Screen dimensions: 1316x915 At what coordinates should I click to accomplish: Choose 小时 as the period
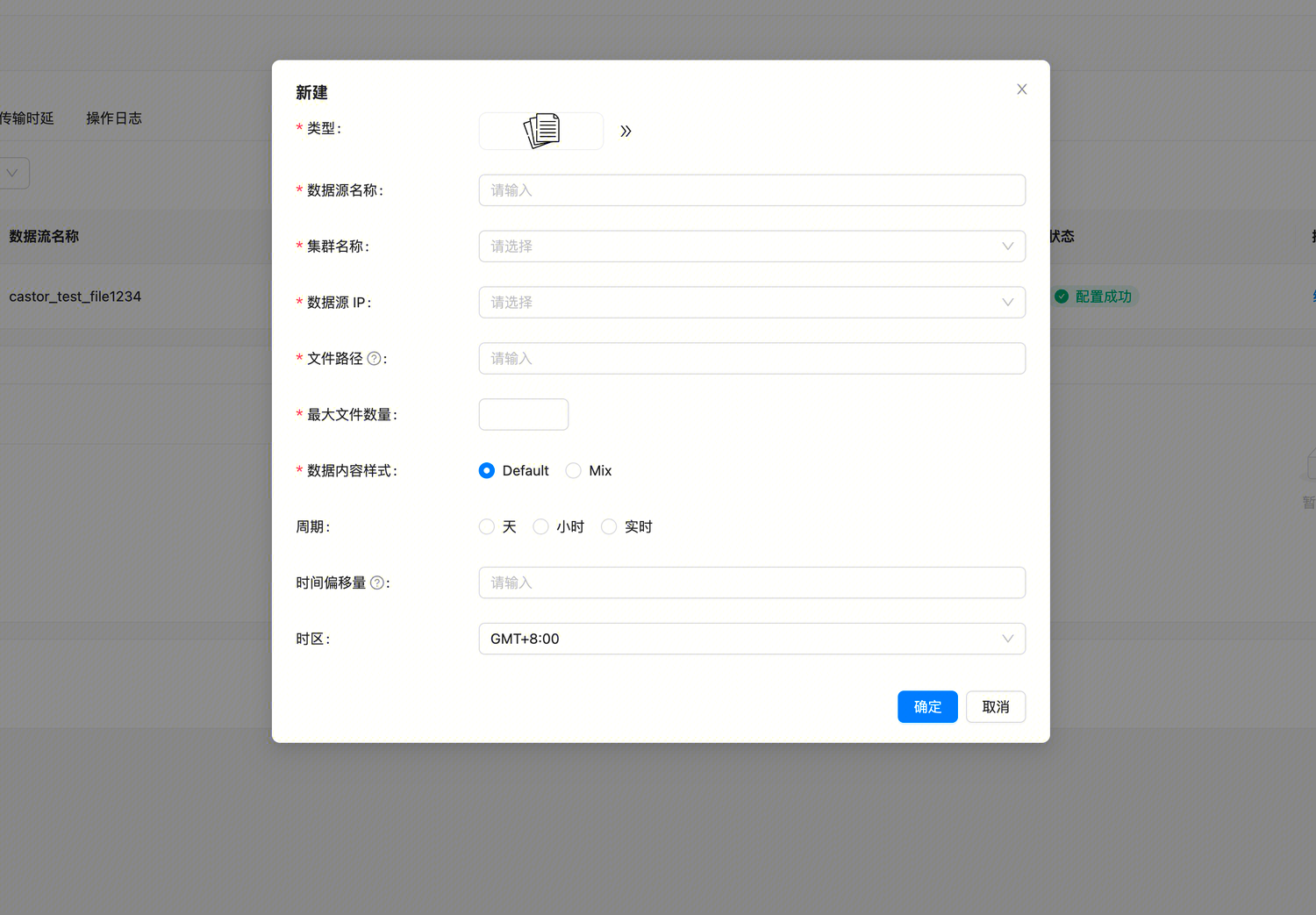click(541, 527)
